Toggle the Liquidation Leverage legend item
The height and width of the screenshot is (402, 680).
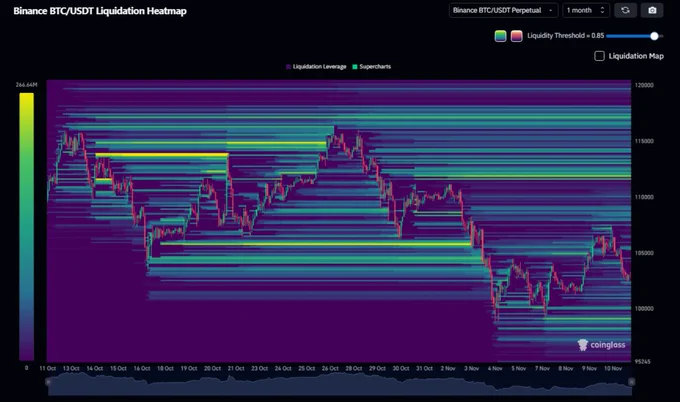click(x=316, y=67)
